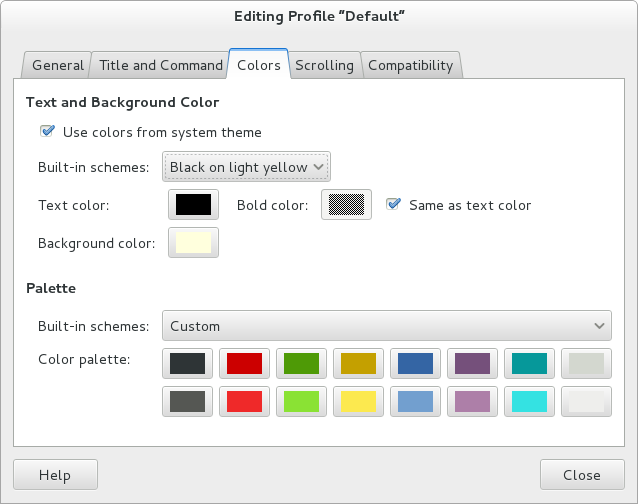Select the bright lime green swatch
638x504 pixels.
click(301, 401)
